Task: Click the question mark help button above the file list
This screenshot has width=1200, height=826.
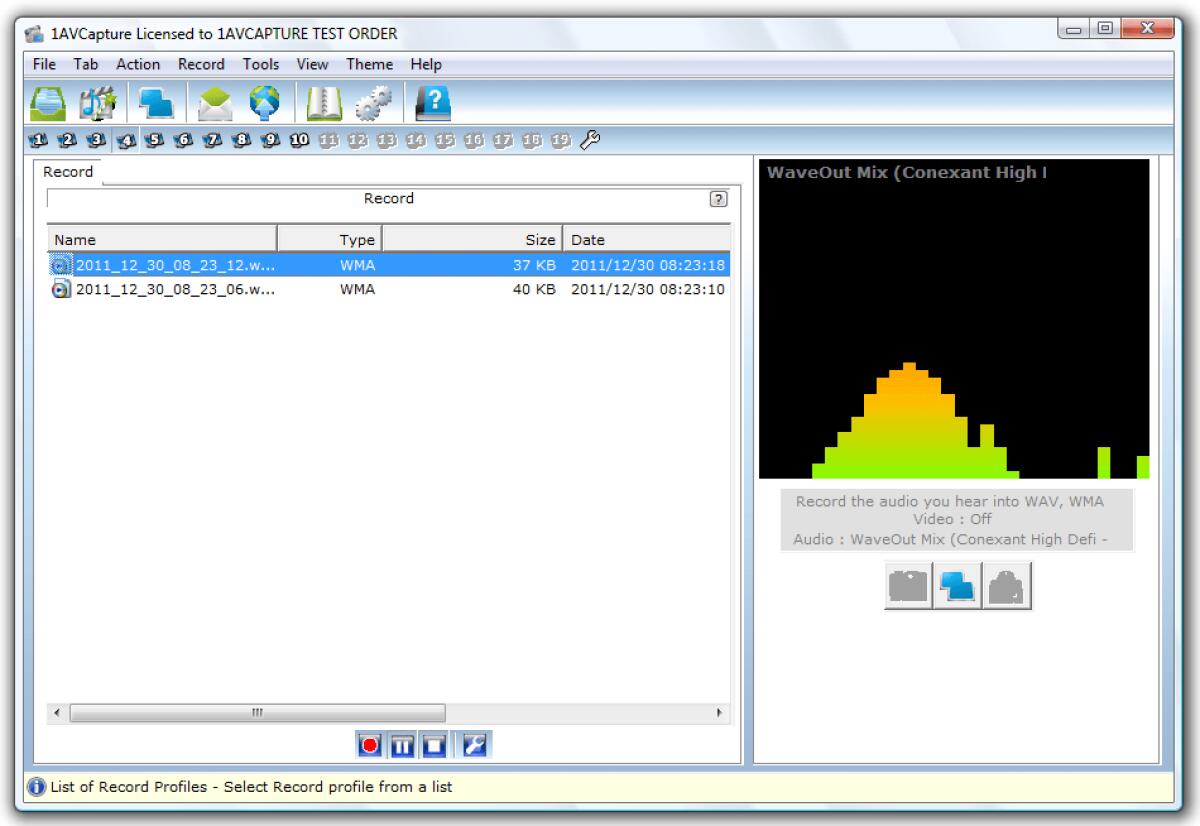Action: [x=717, y=198]
